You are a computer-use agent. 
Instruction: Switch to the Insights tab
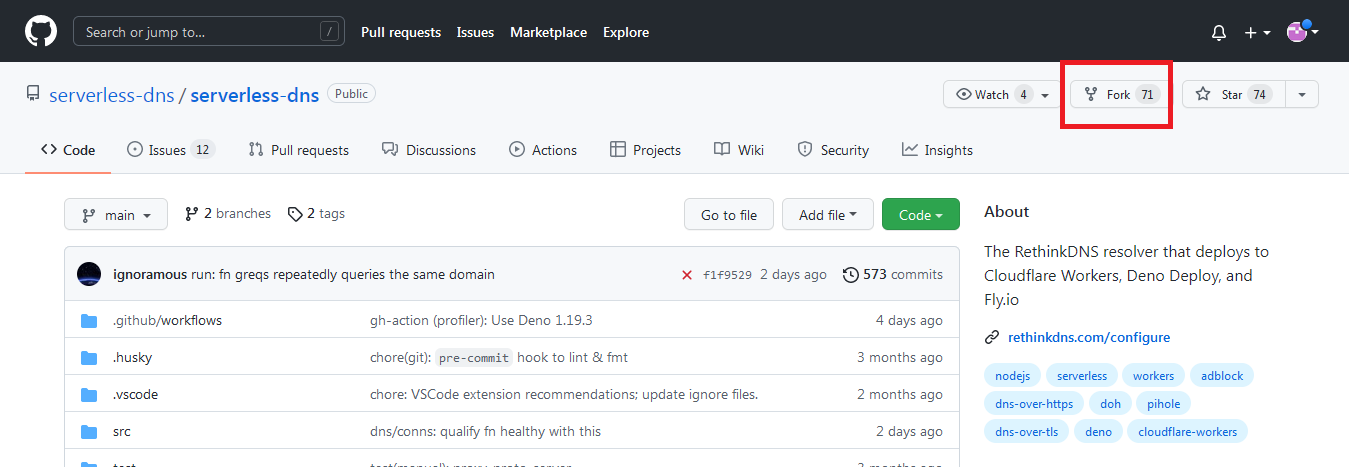click(x=937, y=150)
